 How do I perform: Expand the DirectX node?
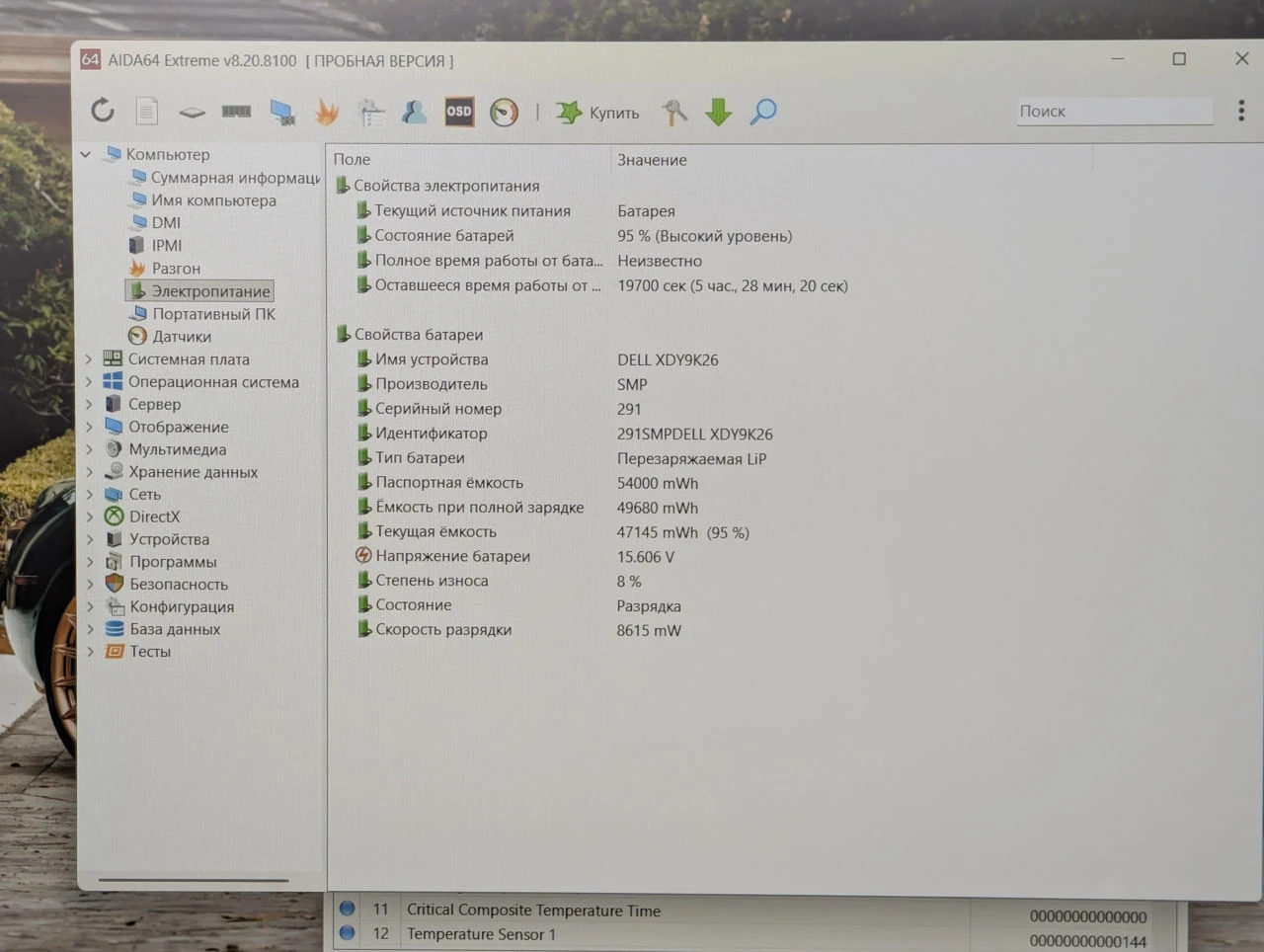(x=89, y=516)
